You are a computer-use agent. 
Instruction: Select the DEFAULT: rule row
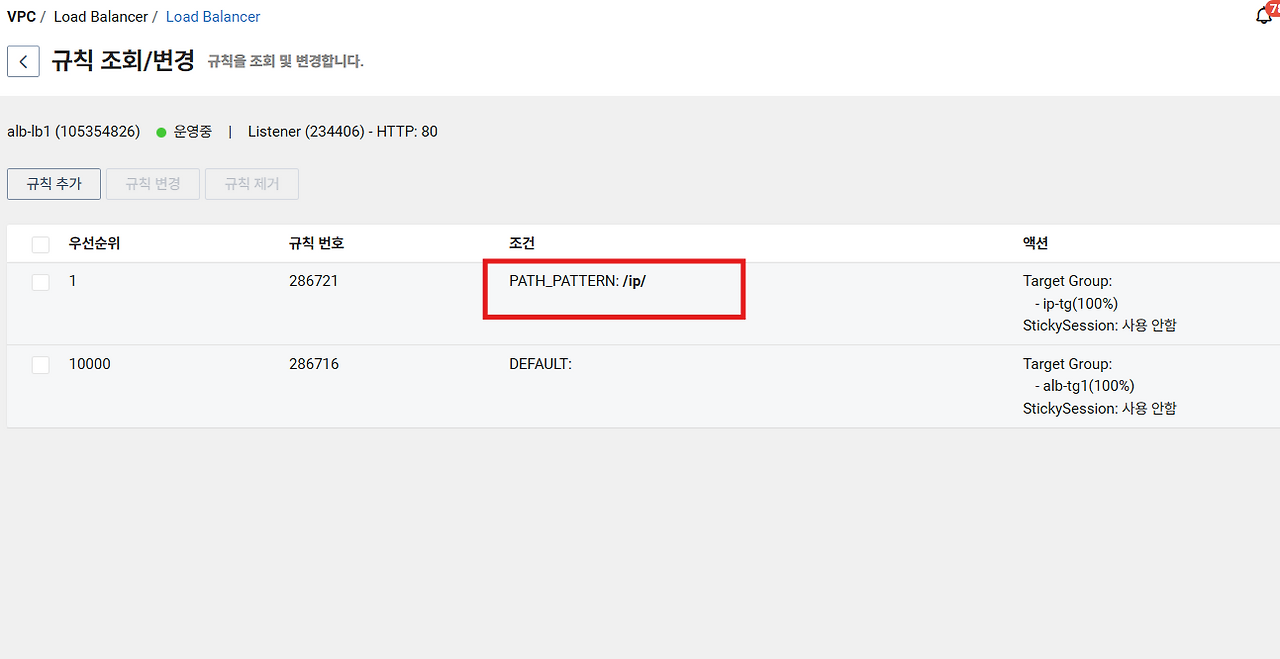[640, 386]
